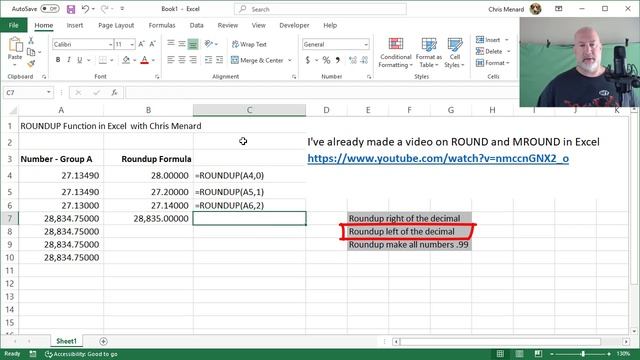This screenshot has height=360, width=640.
Task: Toggle Bottom Align button
Action: coord(193,44)
